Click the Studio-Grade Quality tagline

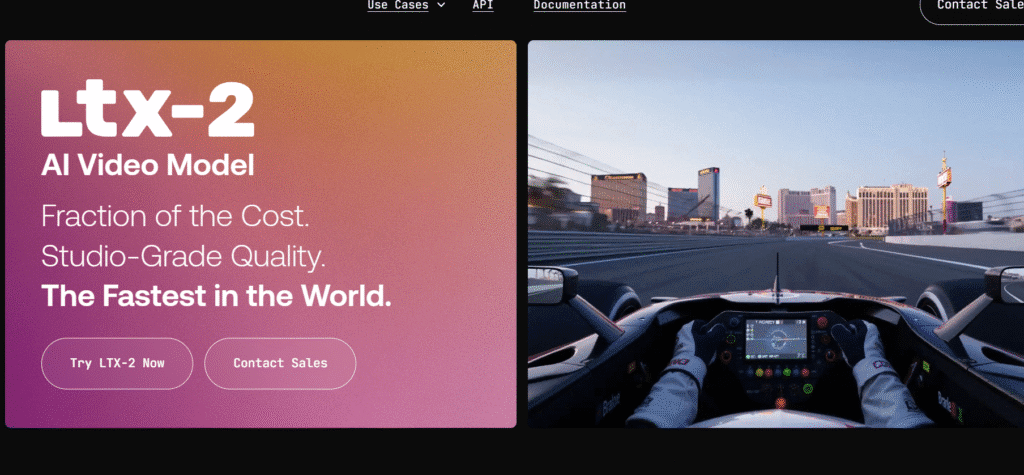[x=183, y=256]
